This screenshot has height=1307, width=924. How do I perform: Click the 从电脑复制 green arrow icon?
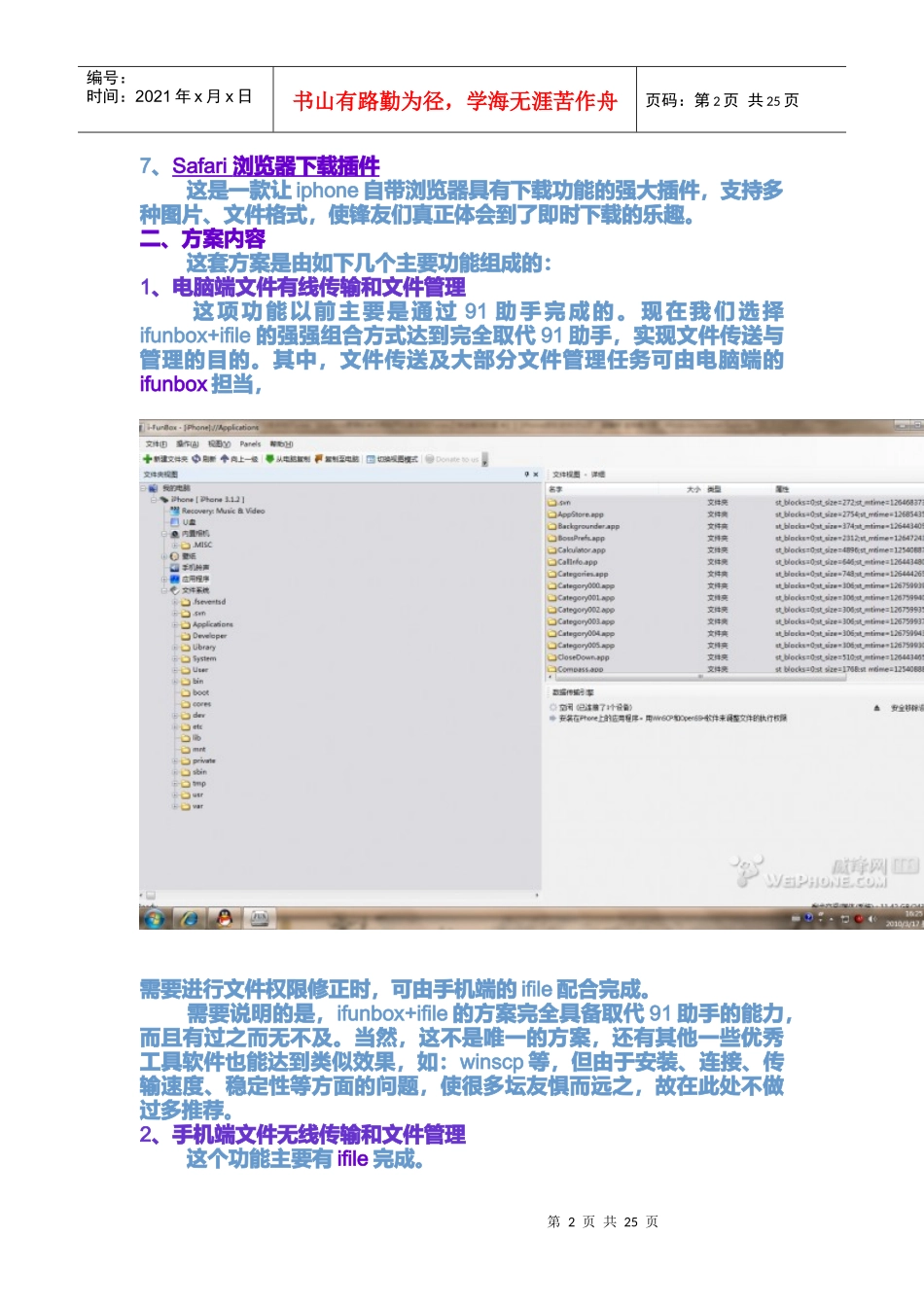click(269, 459)
